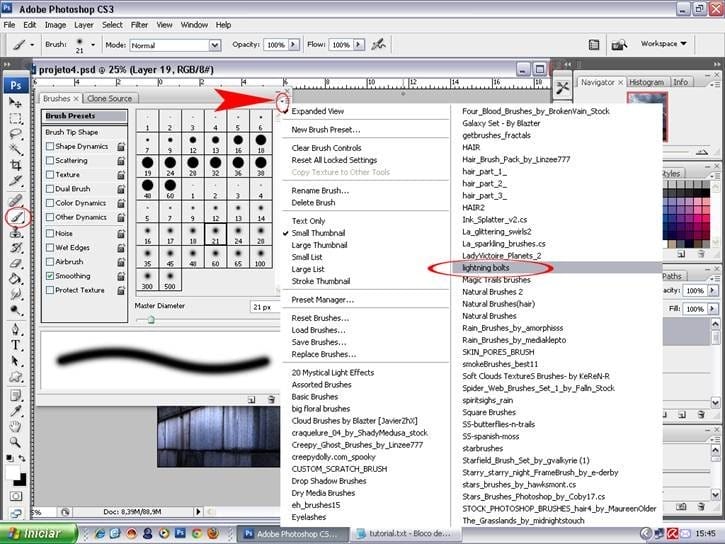Select the Move tool
Screen dimensions: 725x544
point(15,102)
